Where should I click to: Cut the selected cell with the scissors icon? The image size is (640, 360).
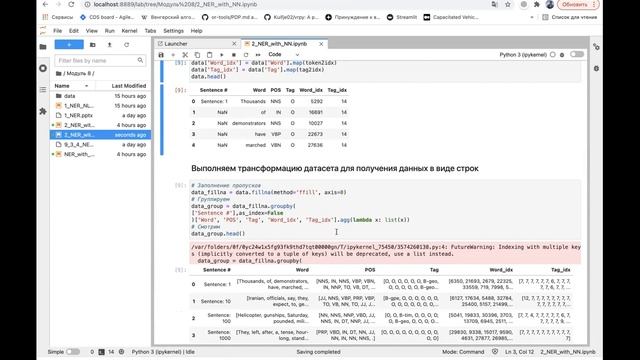(185, 55)
